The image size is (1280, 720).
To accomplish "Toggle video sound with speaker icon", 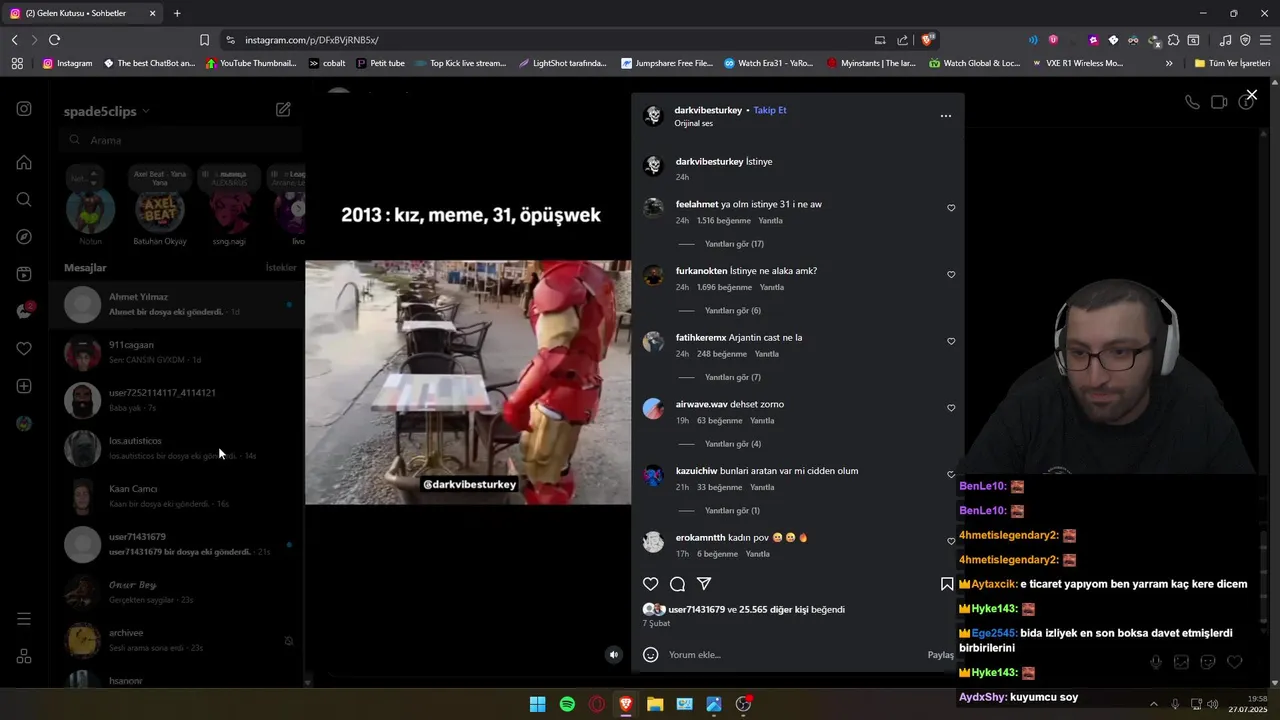I will (614, 655).
